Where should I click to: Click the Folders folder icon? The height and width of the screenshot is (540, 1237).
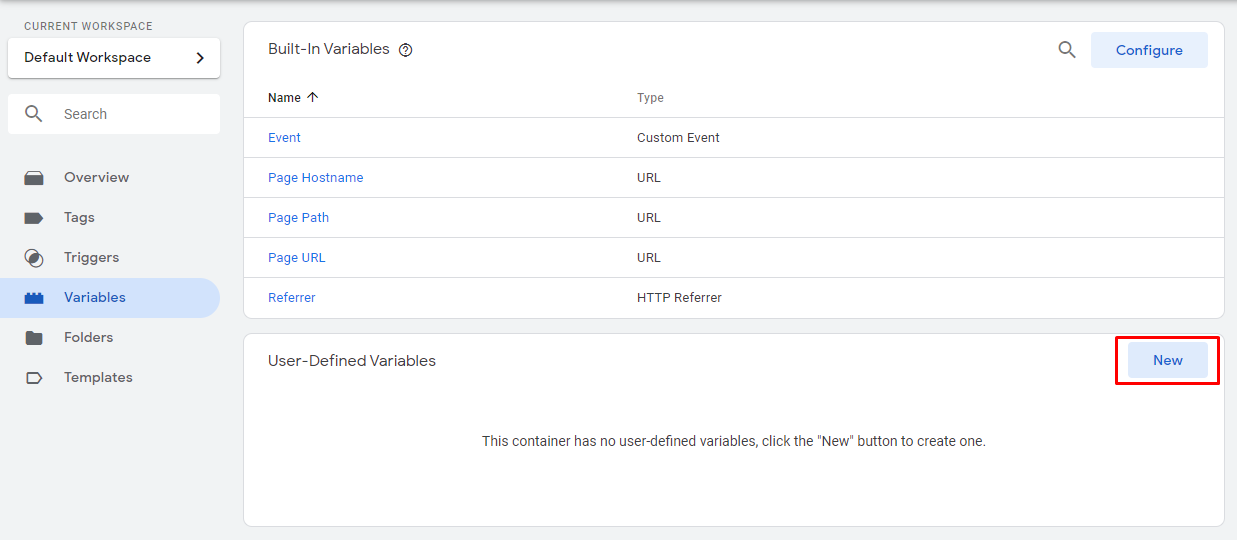click(34, 338)
